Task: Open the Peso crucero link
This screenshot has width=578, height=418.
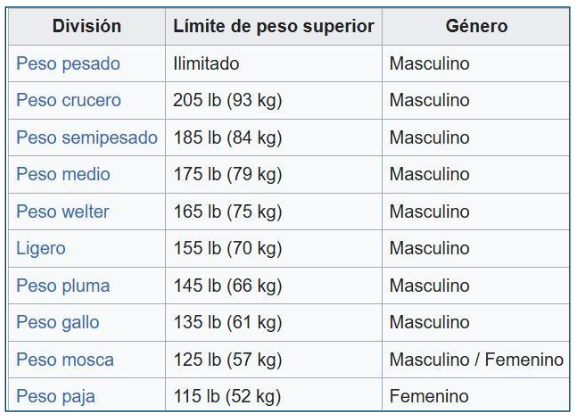Action: click(69, 100)
